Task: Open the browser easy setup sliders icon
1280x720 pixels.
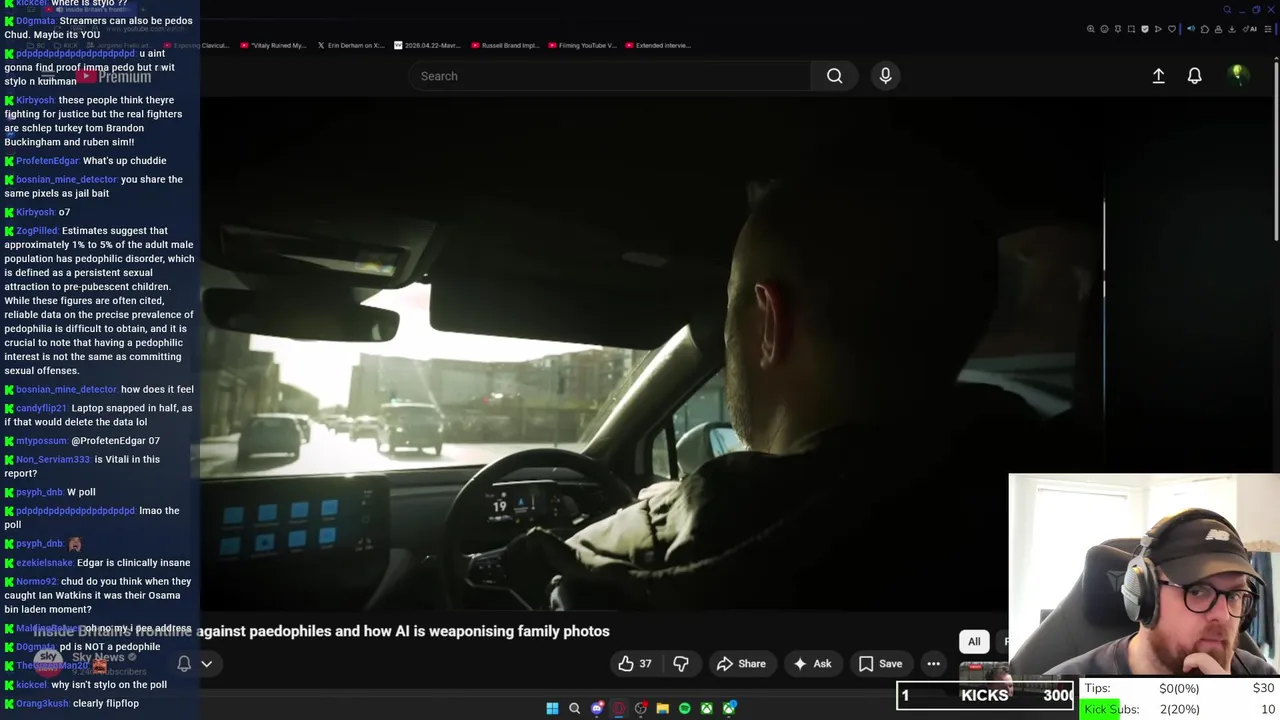Action: 1268,29
